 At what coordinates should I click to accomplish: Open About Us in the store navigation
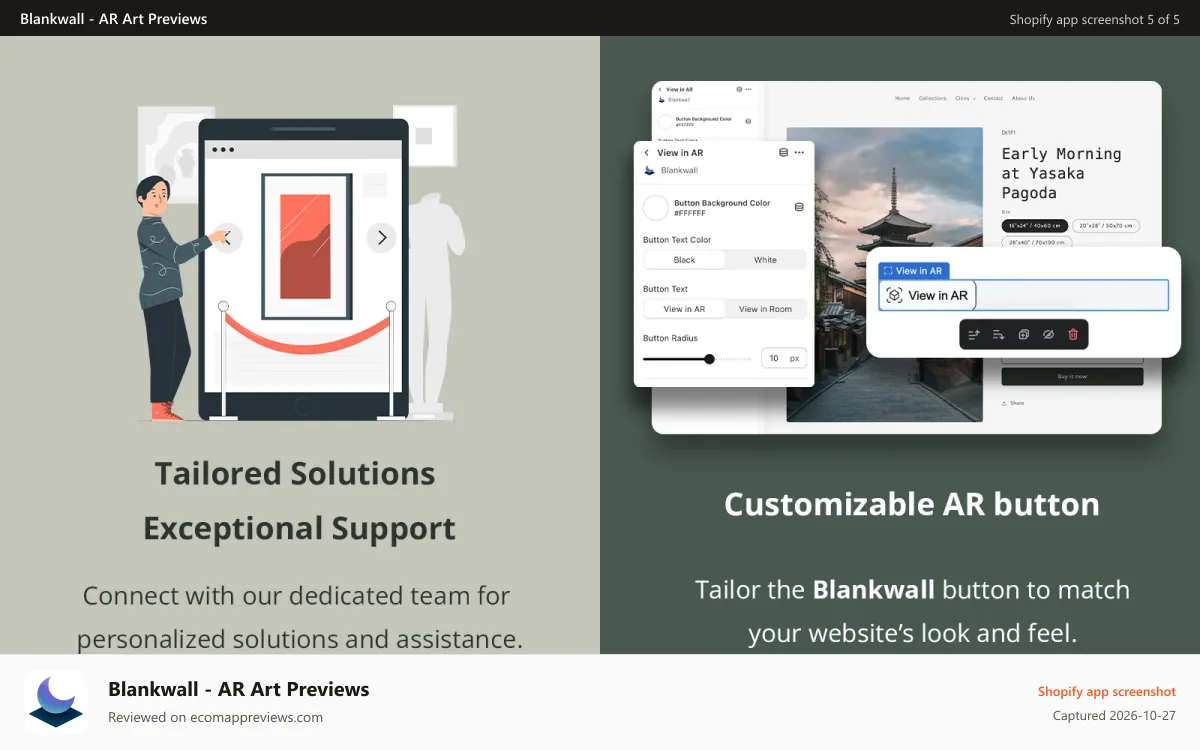(x=1023, y=98)
